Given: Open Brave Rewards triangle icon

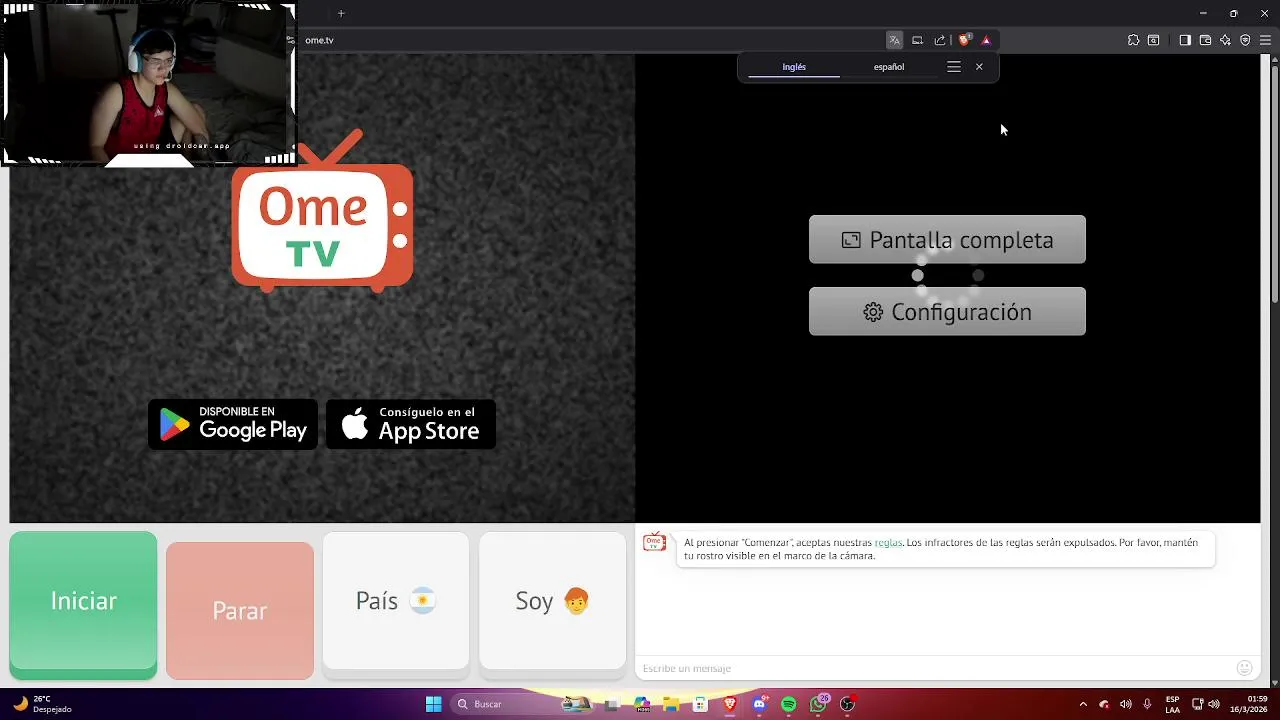Looking at the screenshot, I should pos(986,40).
